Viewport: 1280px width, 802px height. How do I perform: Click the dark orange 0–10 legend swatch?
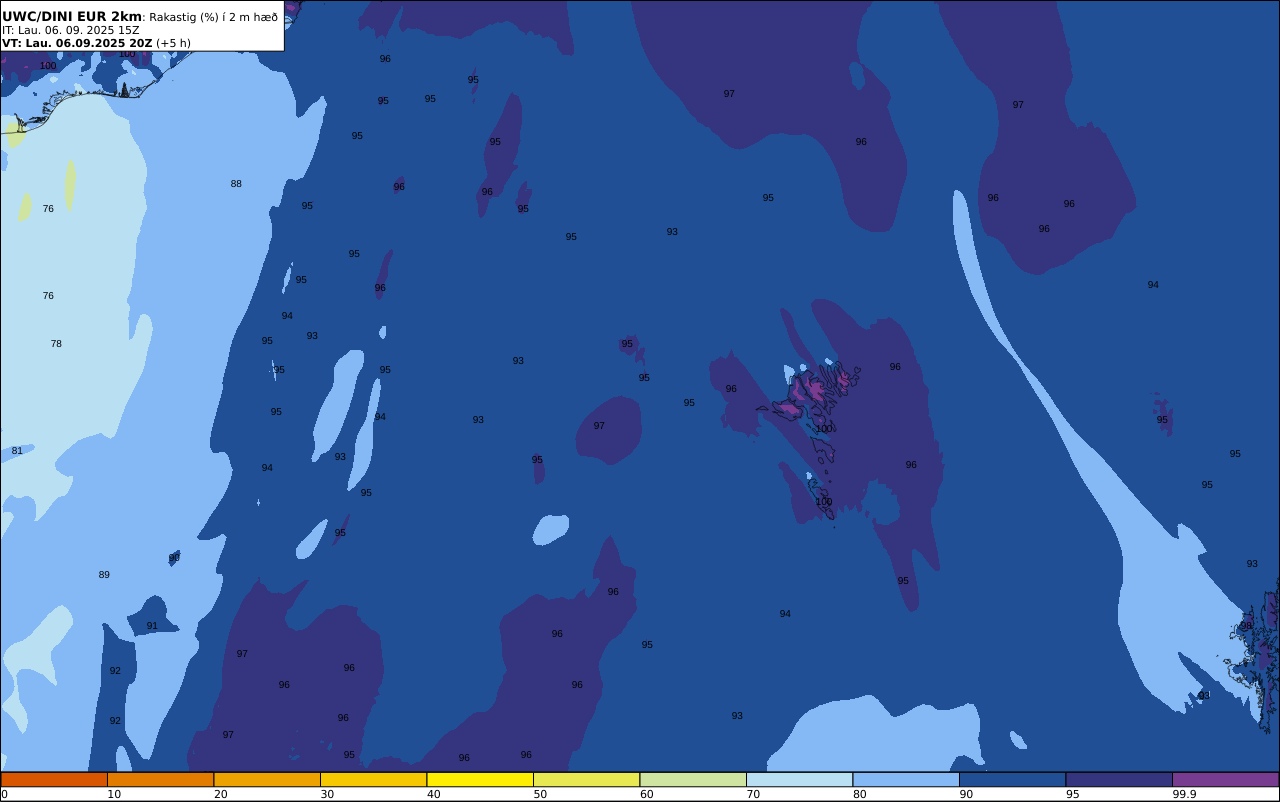click(54, 779)
